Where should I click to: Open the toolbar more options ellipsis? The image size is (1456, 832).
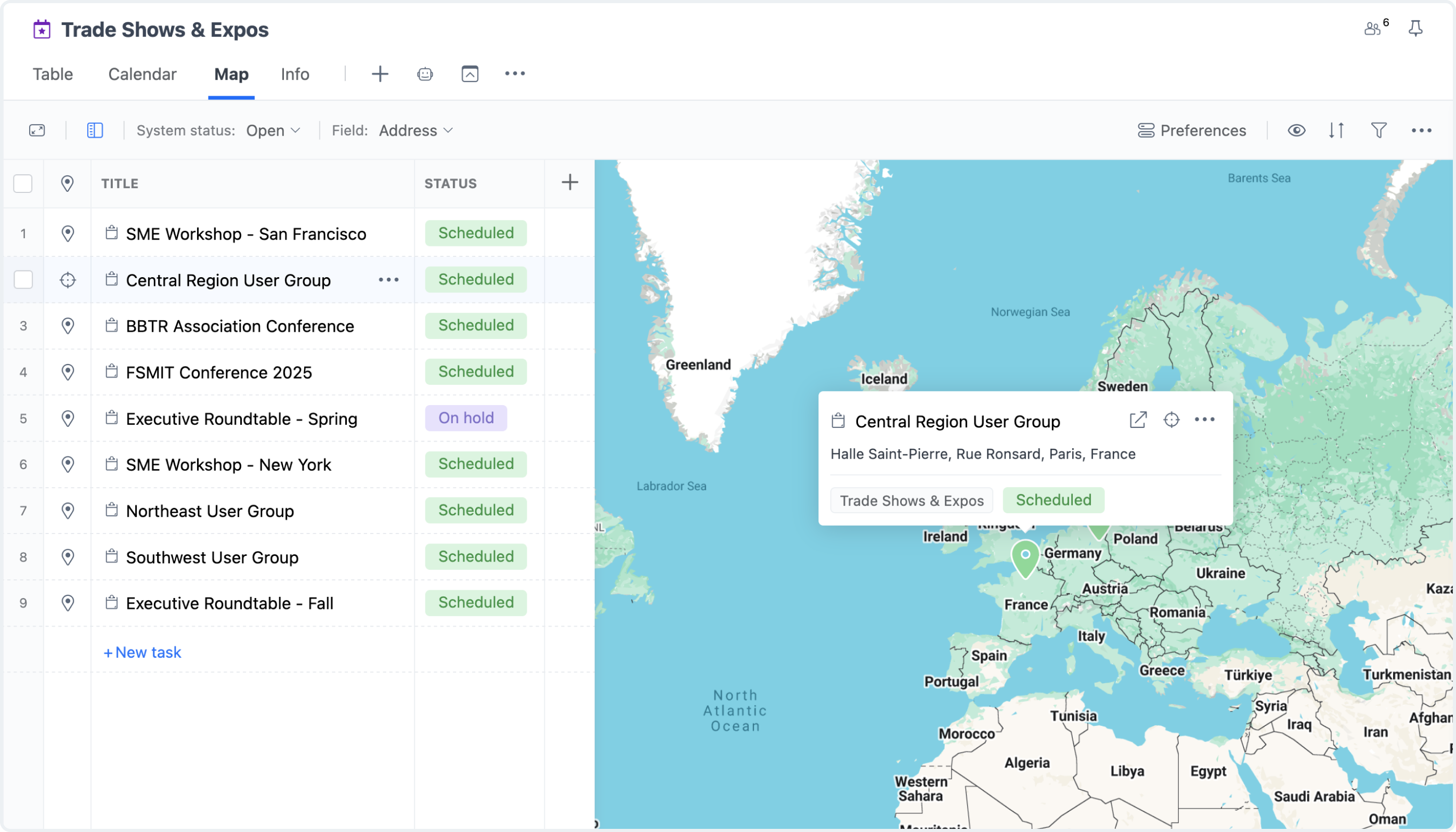pos(1421,131)
